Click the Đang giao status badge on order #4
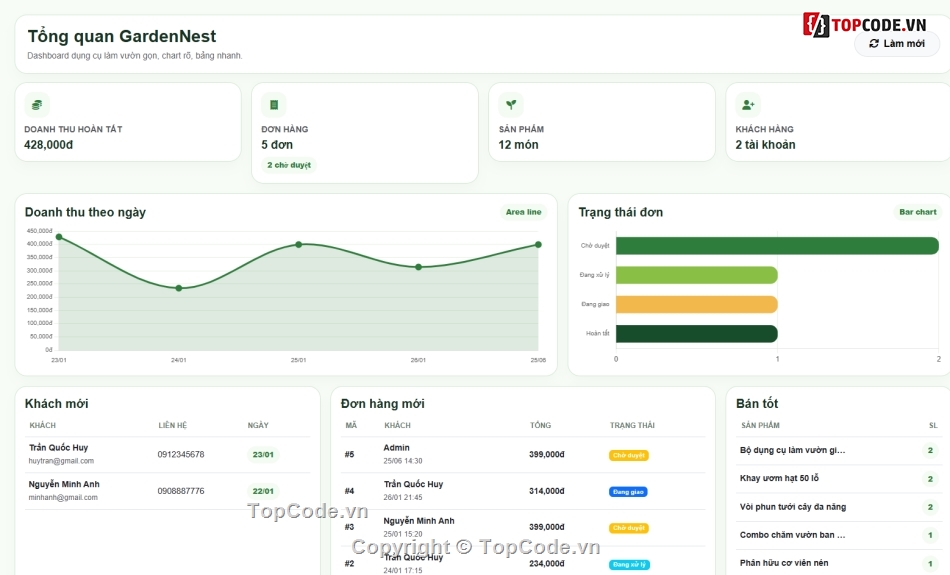The width and height of the screenshot is (950, 575). [x=628, y=492]
